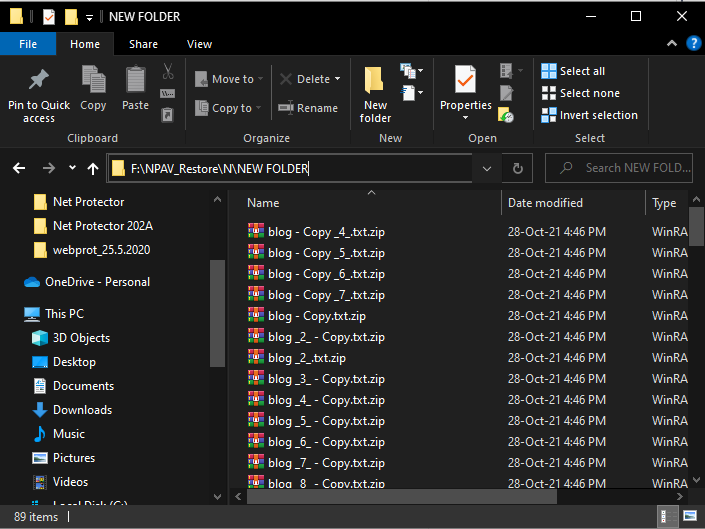Collapse the ribbon using the chevron
The image size is (705, 529).
[672, 44]
